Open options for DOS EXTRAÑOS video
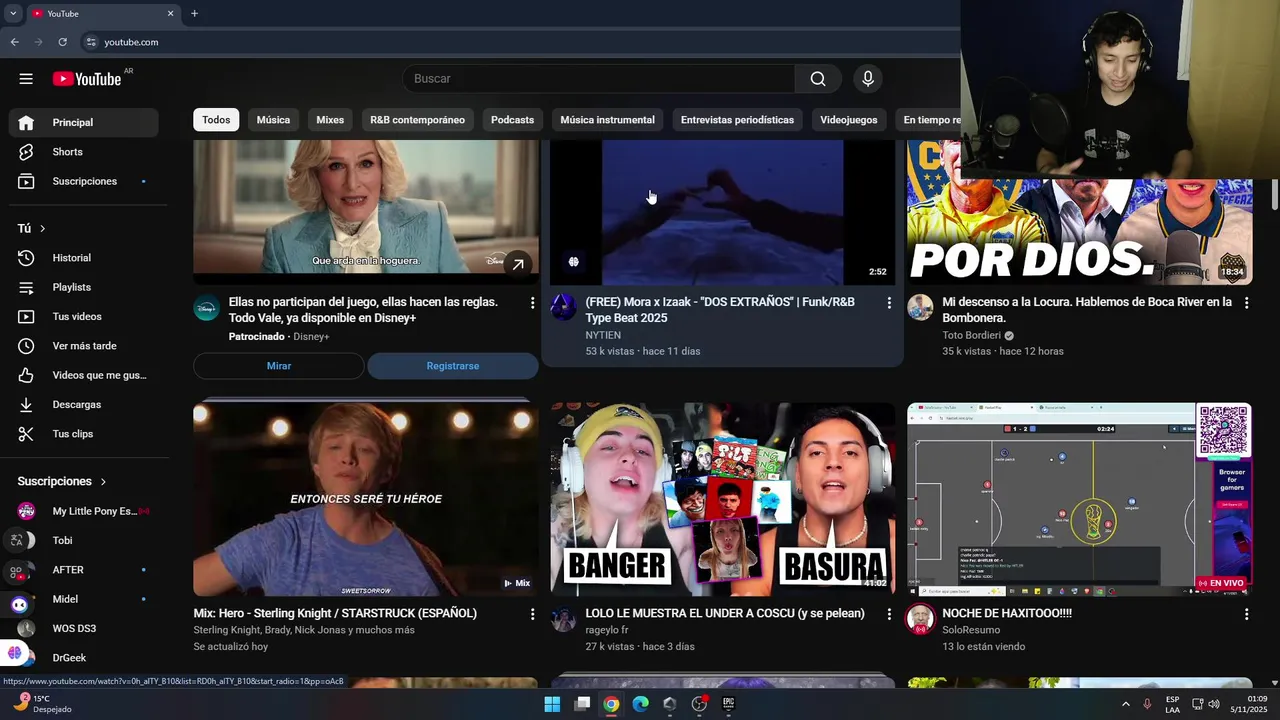1280x720 pixels. 889,303
